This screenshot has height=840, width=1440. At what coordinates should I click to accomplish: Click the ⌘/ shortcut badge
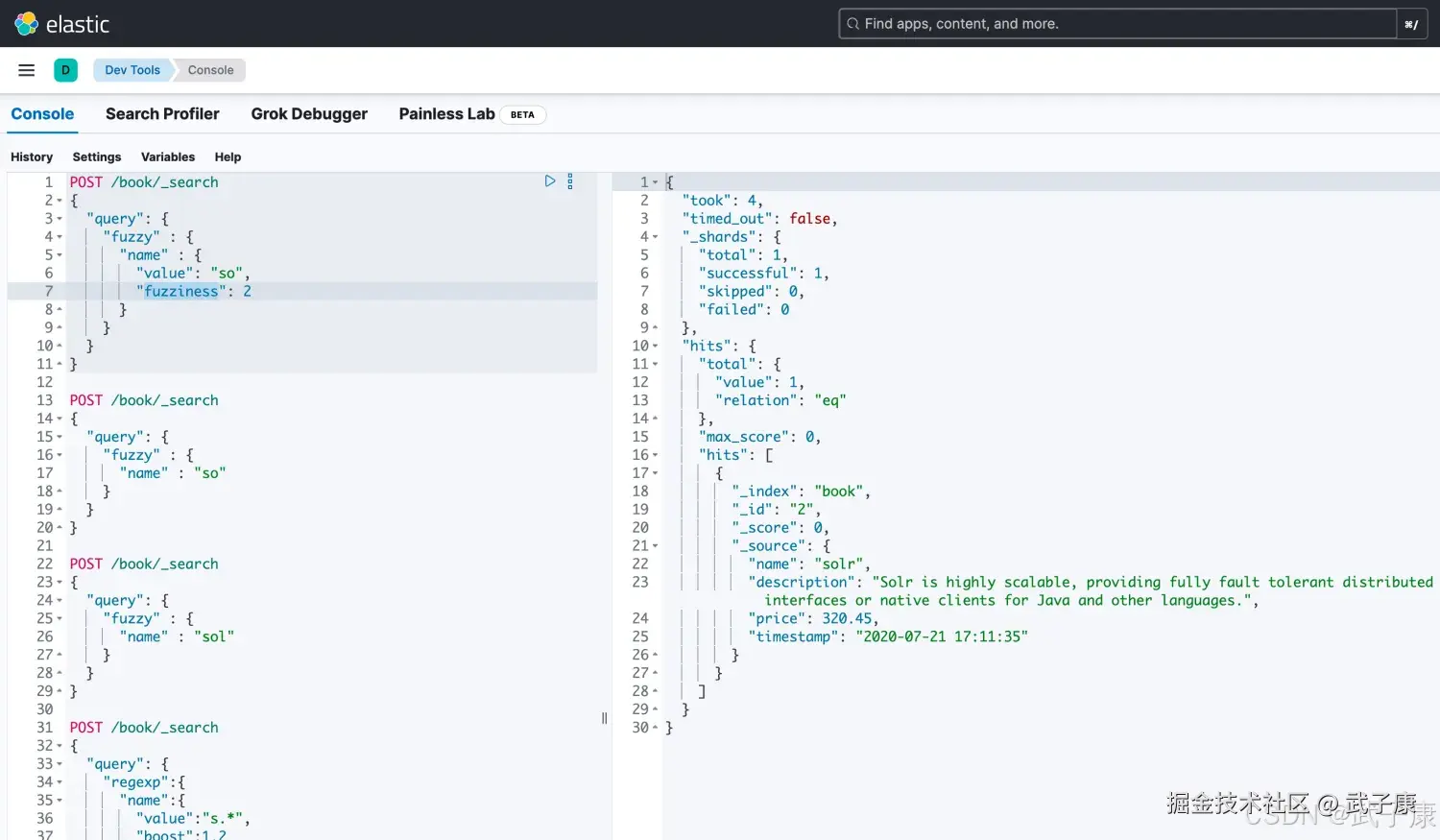pyautogui.click(x=1411, y=23)
